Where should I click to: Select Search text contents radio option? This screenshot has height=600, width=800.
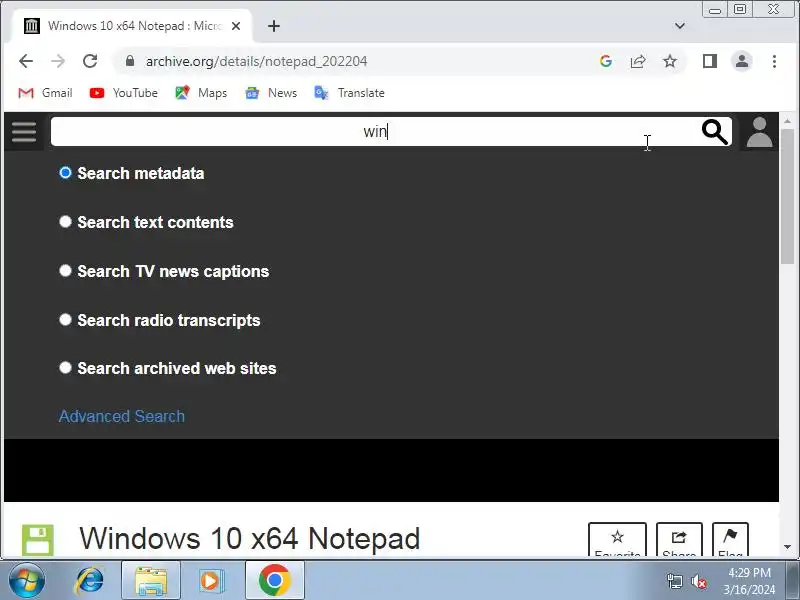click(x=65, y=221)
